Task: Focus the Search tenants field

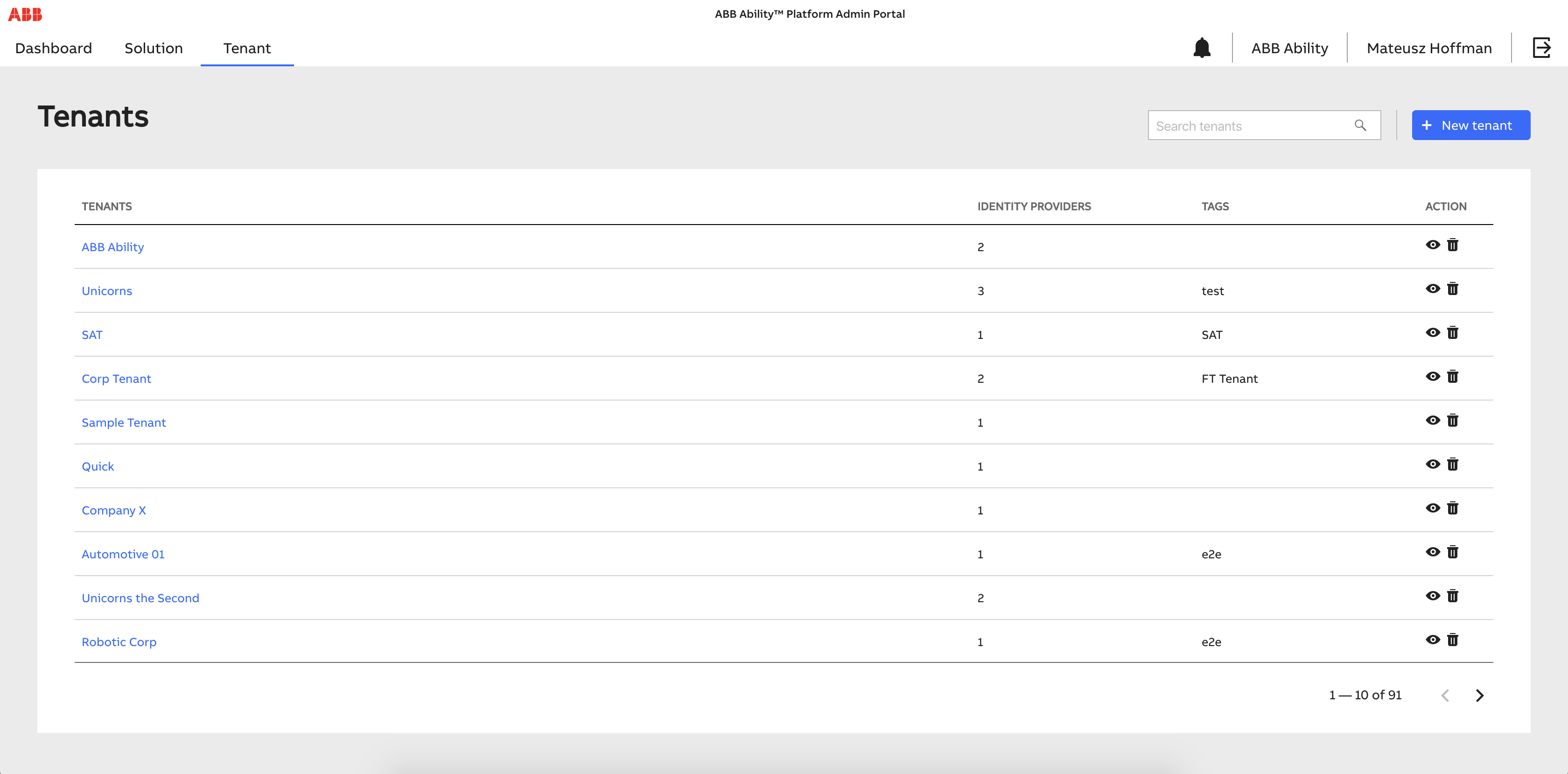Action: 1264,126
